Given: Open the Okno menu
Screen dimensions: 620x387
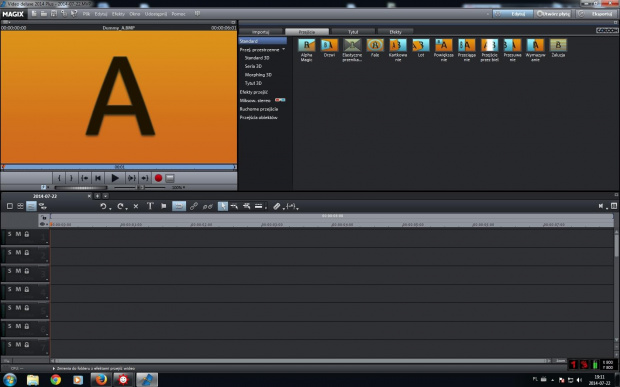Looking at the screenshot, I should pos(135,14).
